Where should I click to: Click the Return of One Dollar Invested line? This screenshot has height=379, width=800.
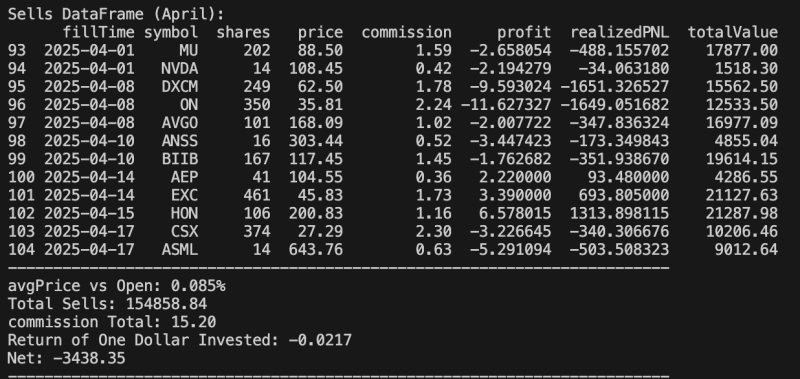pos(180,340)
